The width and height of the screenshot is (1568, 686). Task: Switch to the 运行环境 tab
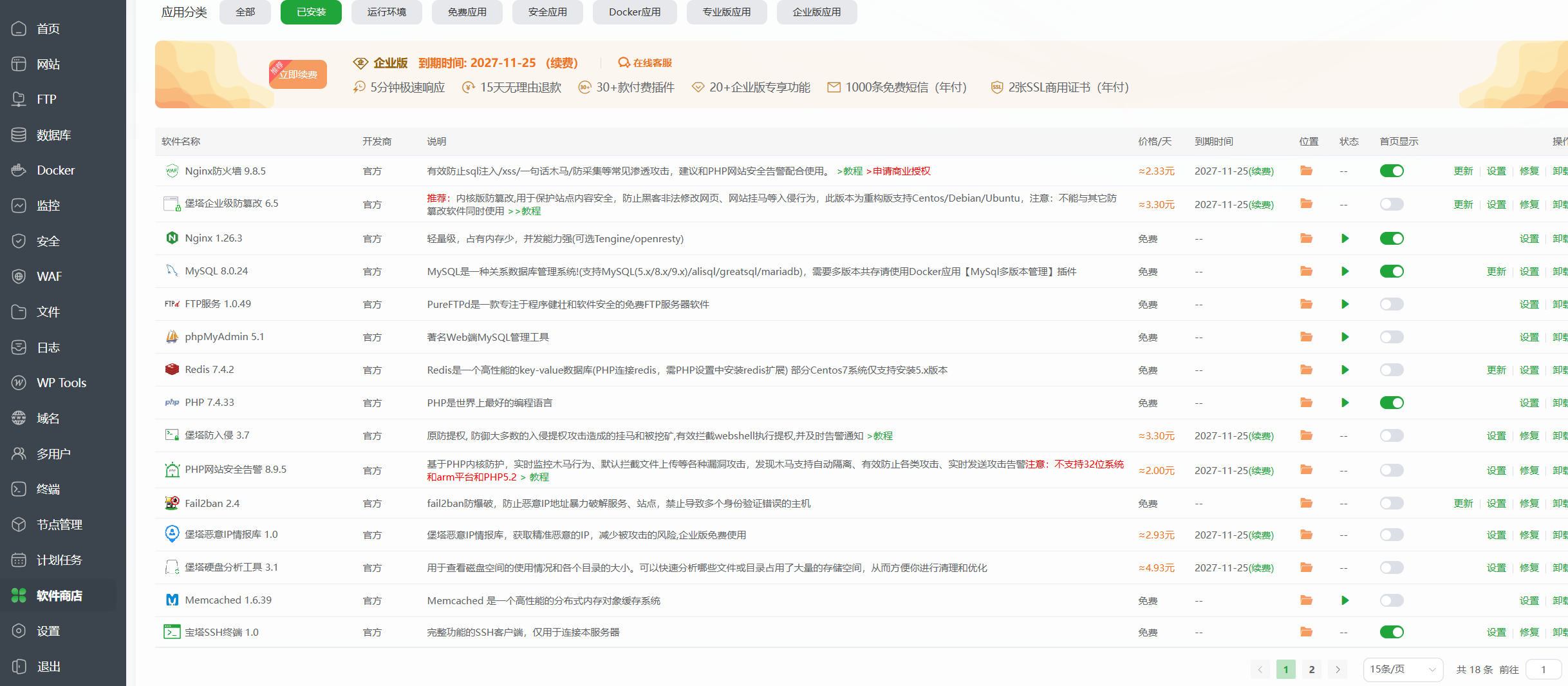pyautogui.click(x=387, y=12)
